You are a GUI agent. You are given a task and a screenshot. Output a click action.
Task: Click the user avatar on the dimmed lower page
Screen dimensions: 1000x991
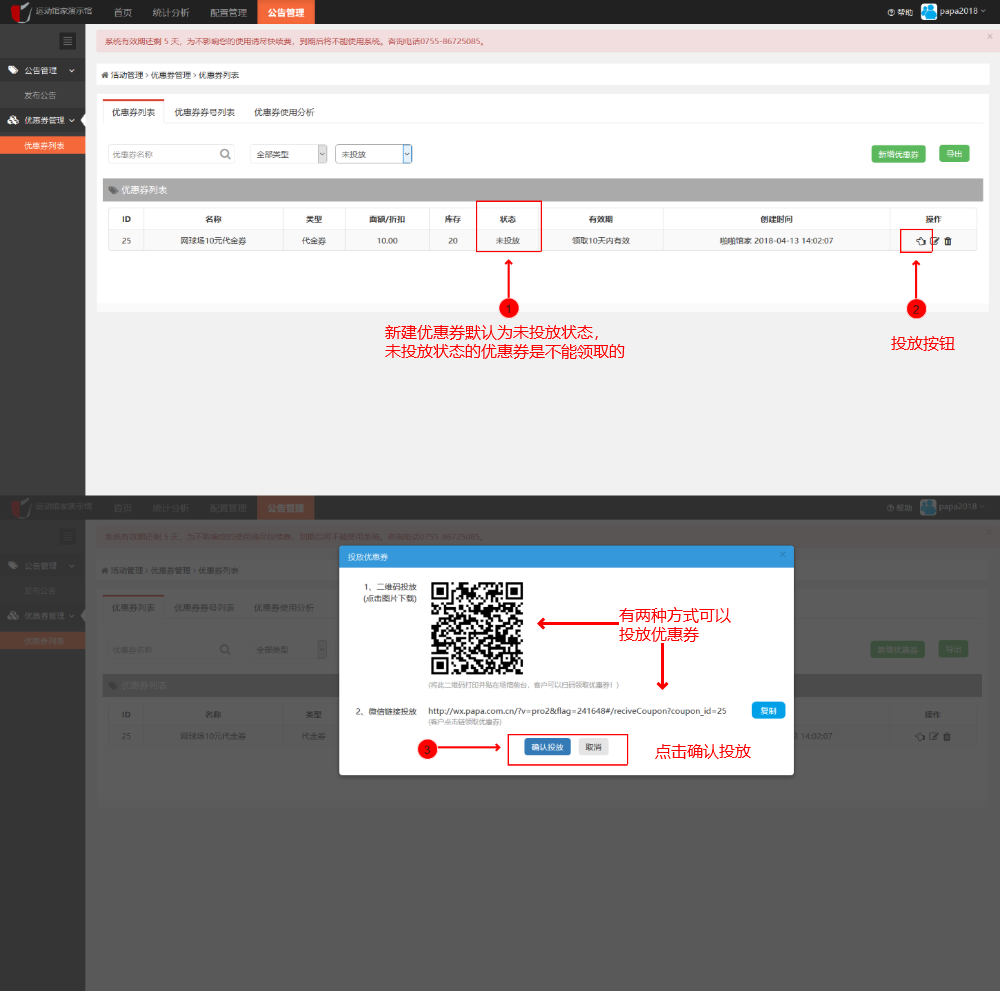point(929,507)
